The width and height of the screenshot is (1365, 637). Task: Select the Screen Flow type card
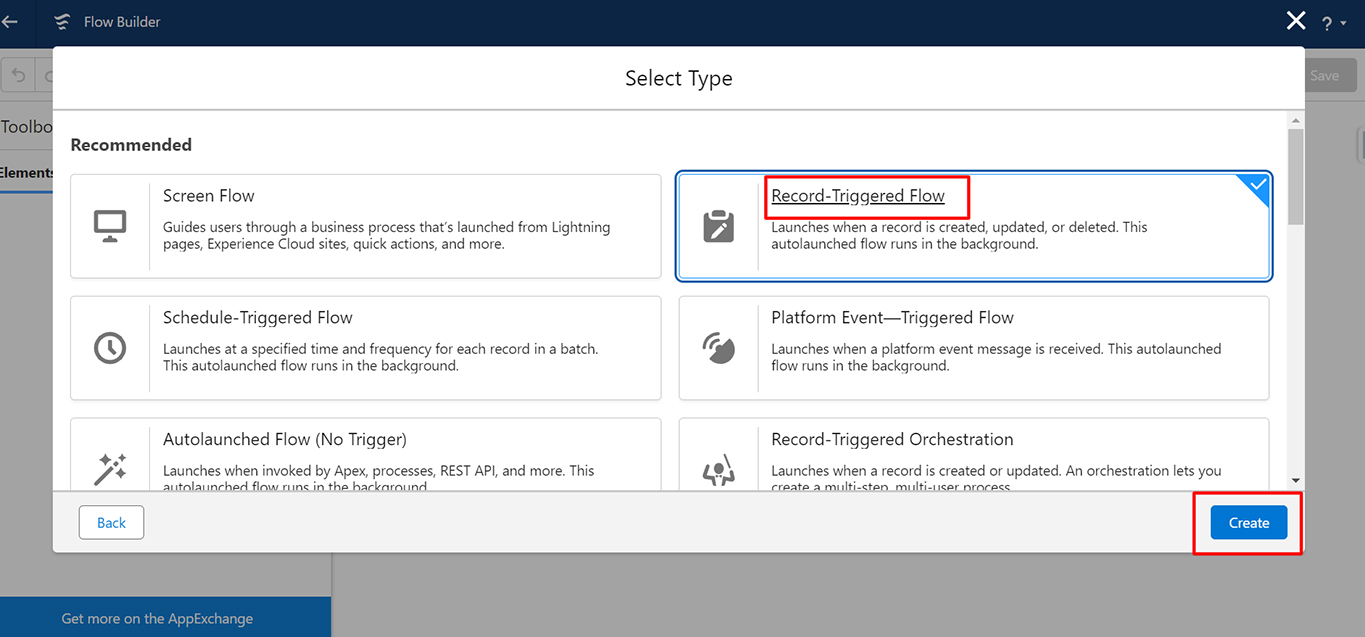[366, 226]
